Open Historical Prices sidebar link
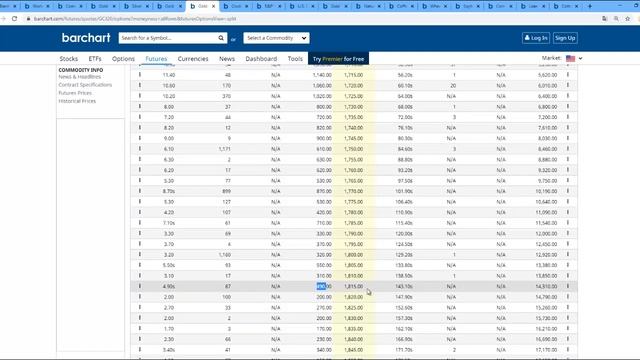This screenshot has height=360, width=640. [x=77, y=101]
